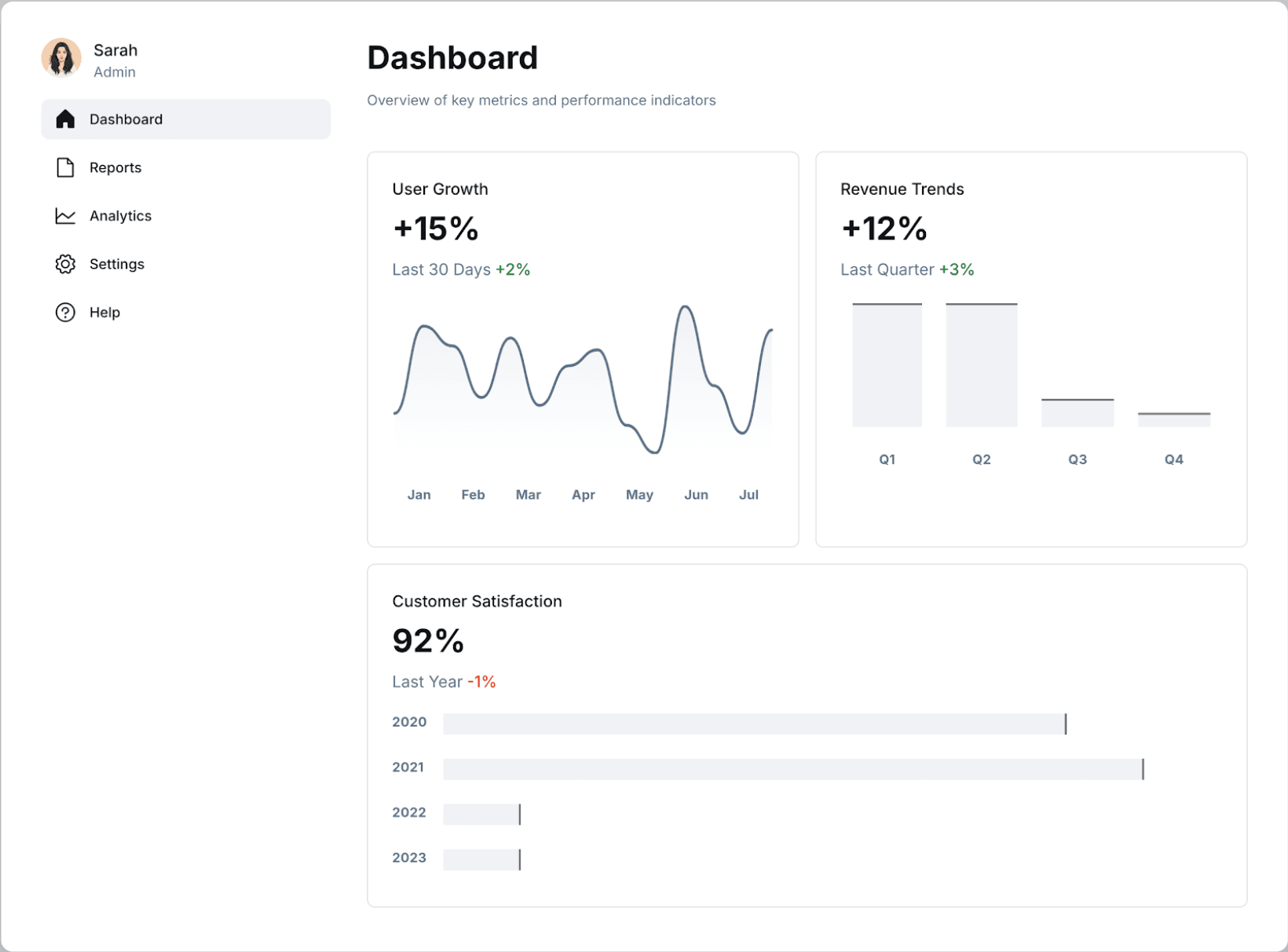The width and height of the screenshot is (1288, 952).
Task: Click the 2023 customer satisfaction bar
Action: (481, 859)
